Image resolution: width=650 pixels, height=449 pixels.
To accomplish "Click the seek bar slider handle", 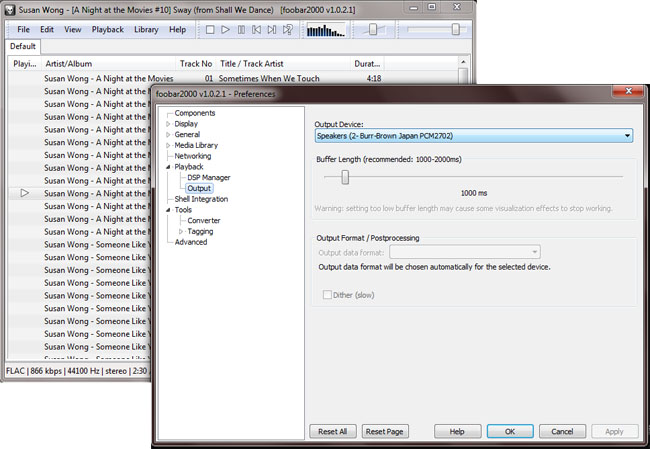I will [456, 29].
